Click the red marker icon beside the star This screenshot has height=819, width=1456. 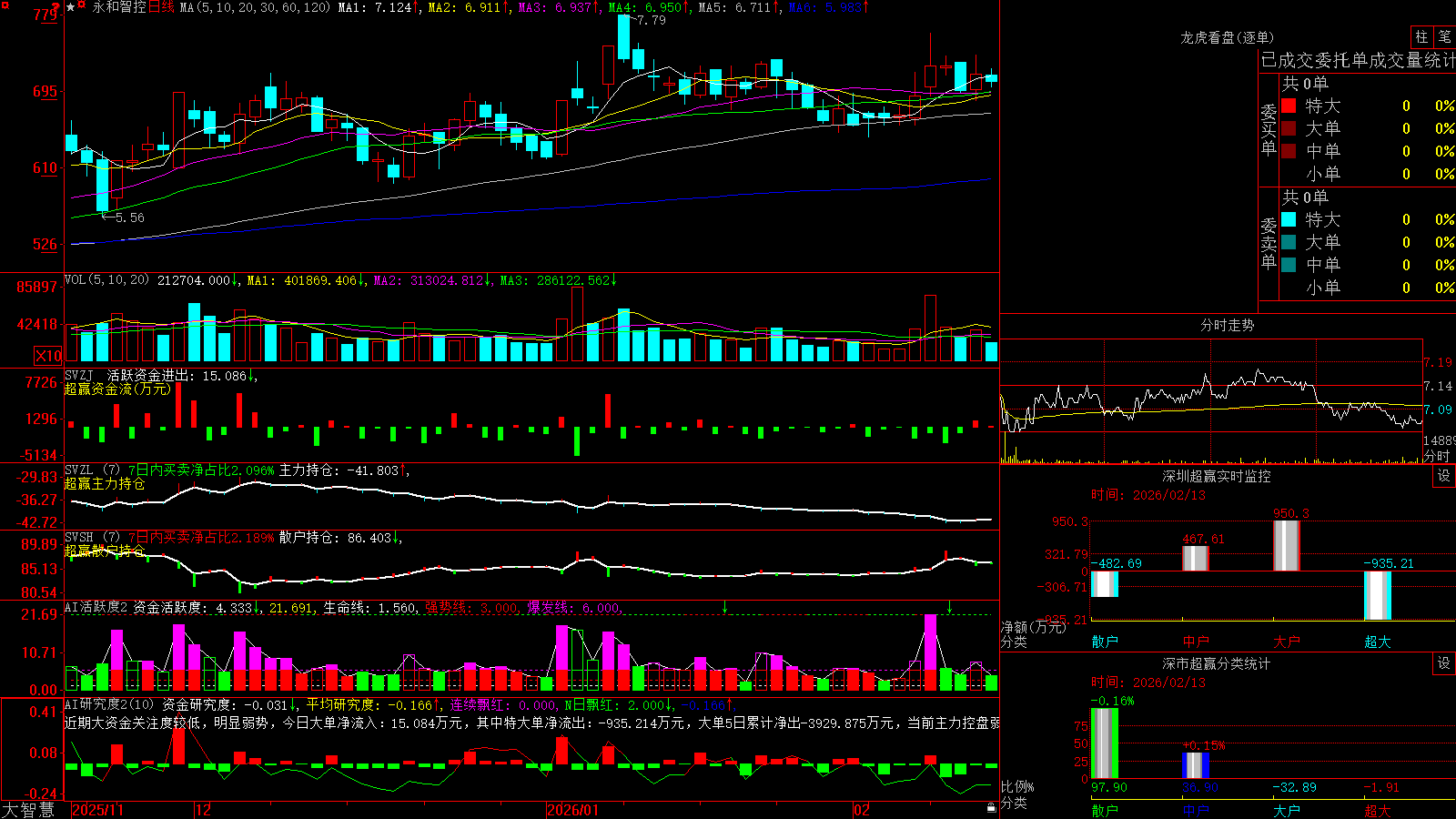[82, 6]
